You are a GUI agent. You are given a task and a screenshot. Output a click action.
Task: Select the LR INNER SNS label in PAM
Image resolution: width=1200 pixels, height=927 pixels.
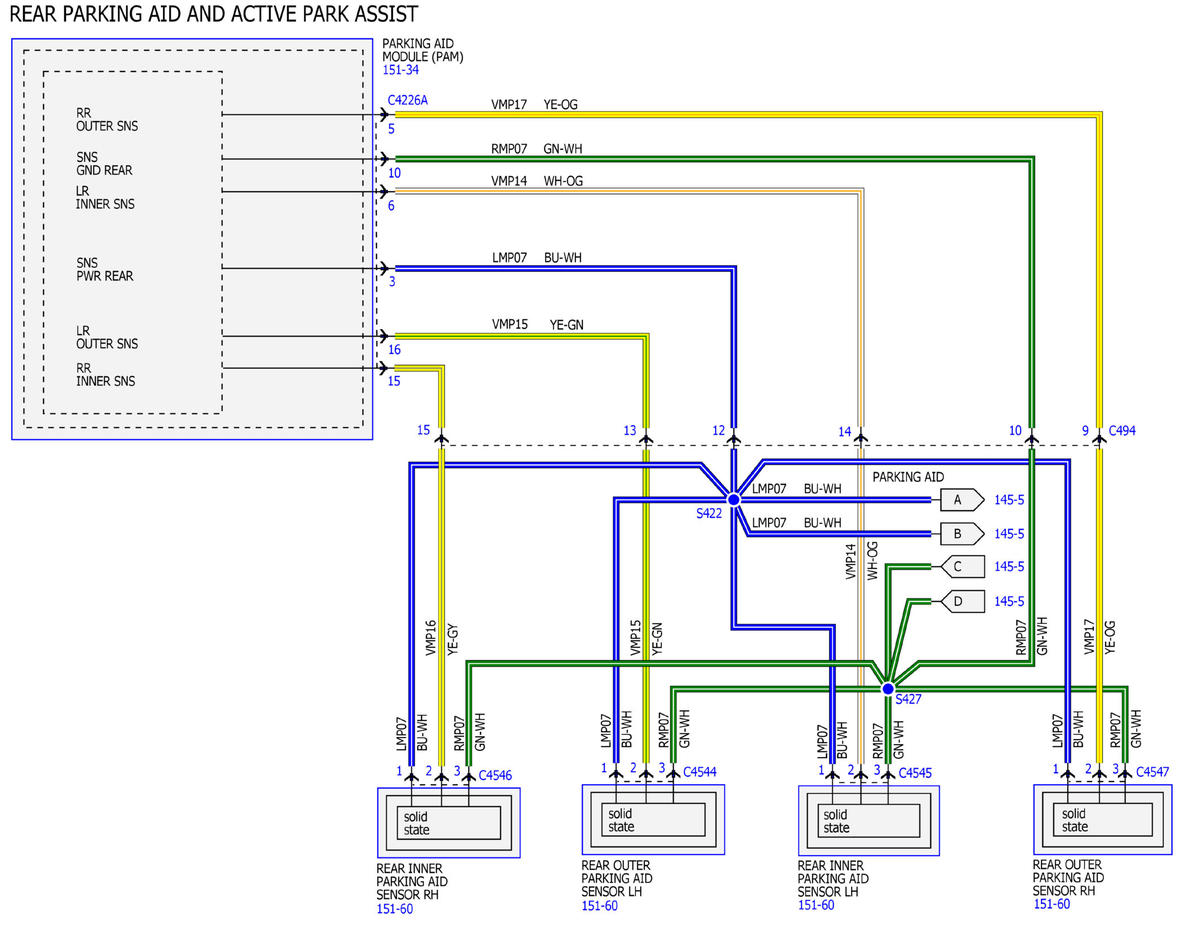click(x=105, y=198)
